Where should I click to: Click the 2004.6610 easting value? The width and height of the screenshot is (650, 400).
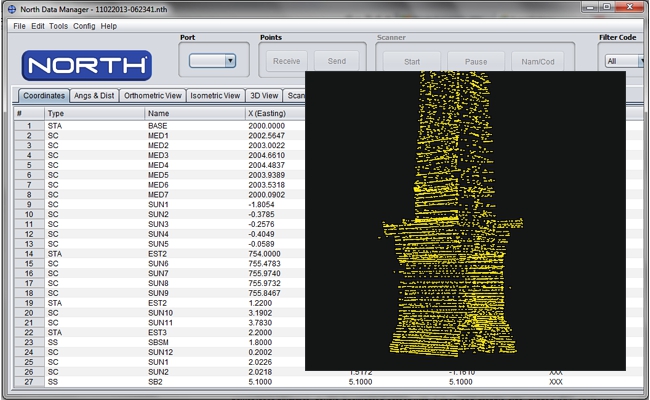click(x=267, y=155)
